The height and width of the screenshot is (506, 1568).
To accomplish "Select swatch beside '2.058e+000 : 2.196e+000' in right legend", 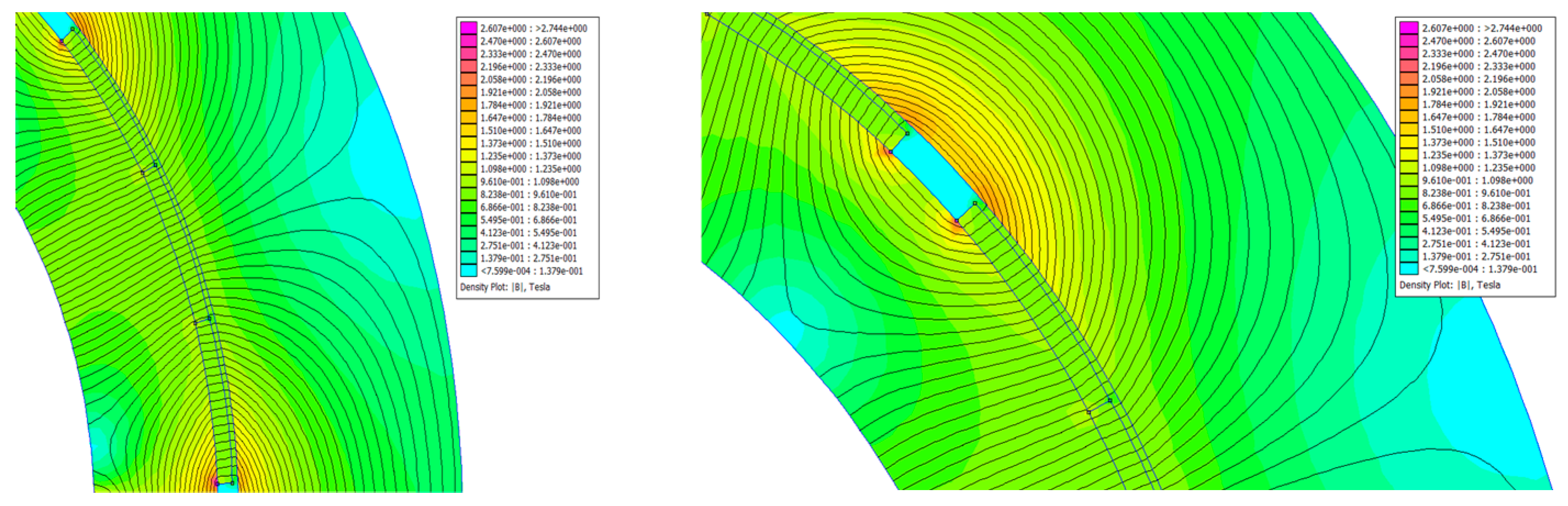I will click(x=1409, y=79).
